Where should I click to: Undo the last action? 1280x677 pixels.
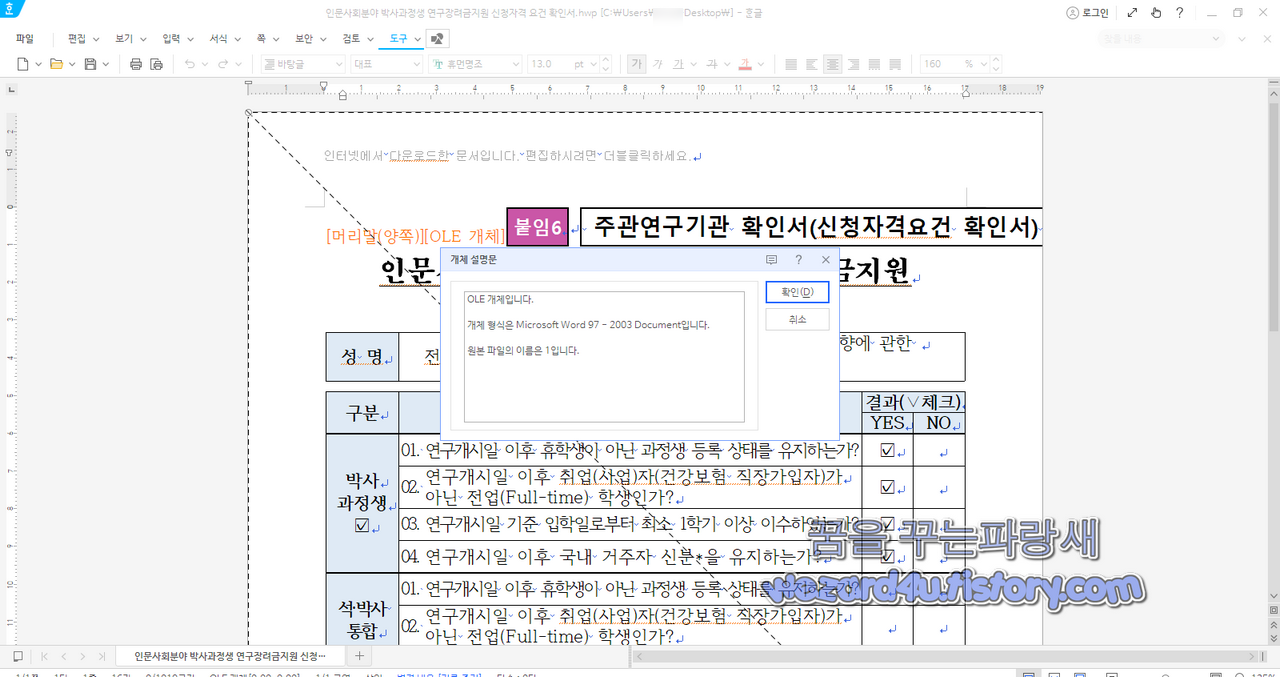click(x=190, y=63)
